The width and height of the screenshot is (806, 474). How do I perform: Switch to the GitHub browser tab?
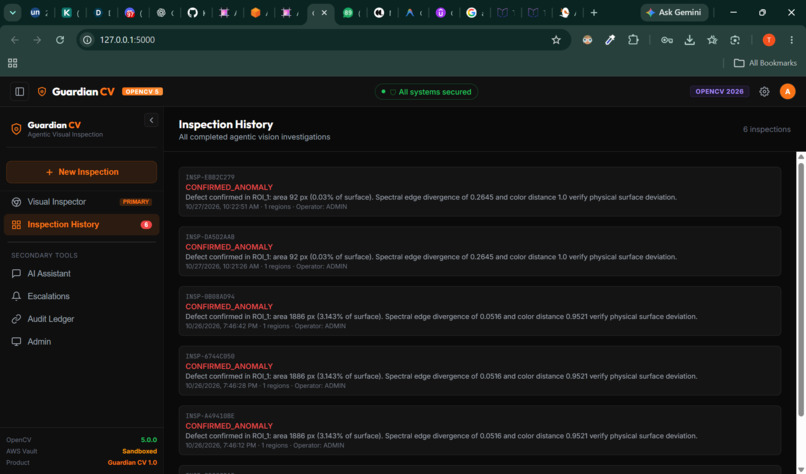point(193,13)
